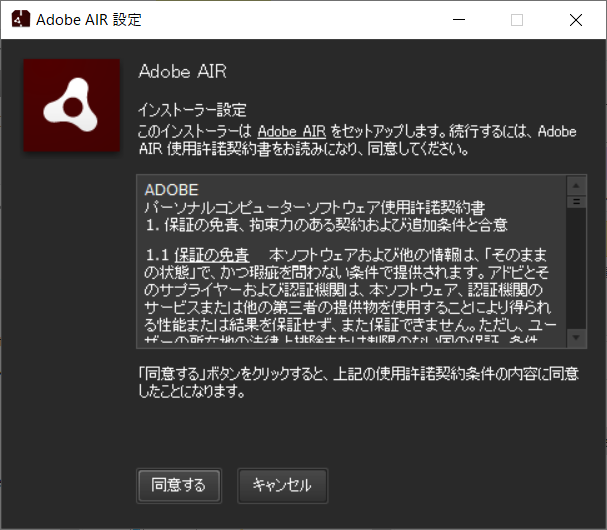Screen dimensions: 607x530
Task: Open the underlined Adobe AIR link
Action: coord(291,132)
